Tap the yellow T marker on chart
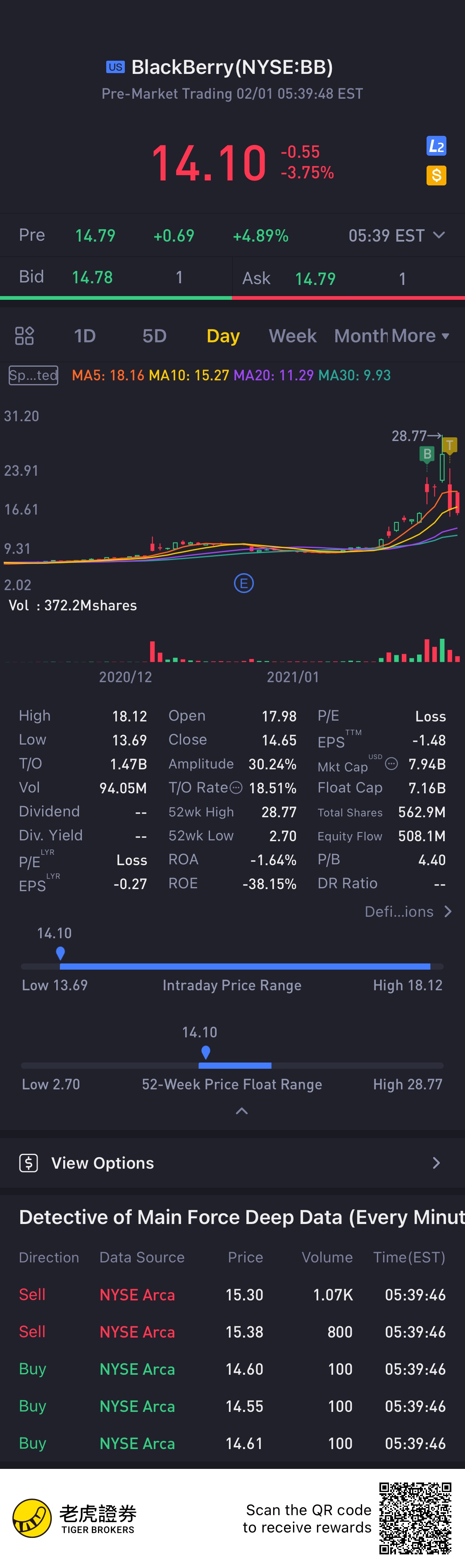This screenshot has width=465, height=1568. (x=450, y=446)
